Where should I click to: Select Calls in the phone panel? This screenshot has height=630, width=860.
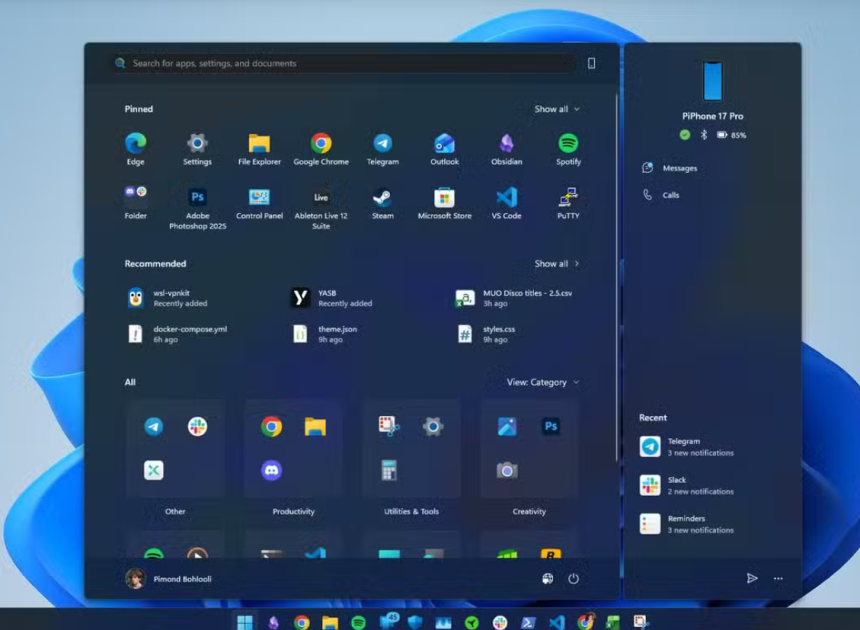click(x=670, y=195)
